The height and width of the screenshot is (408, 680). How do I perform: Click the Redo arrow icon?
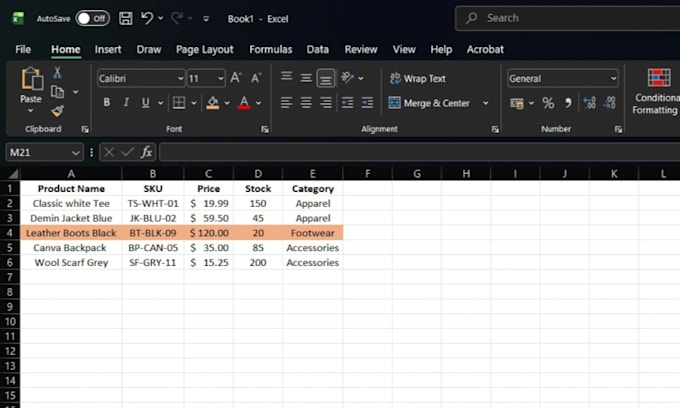click(177, 18)
